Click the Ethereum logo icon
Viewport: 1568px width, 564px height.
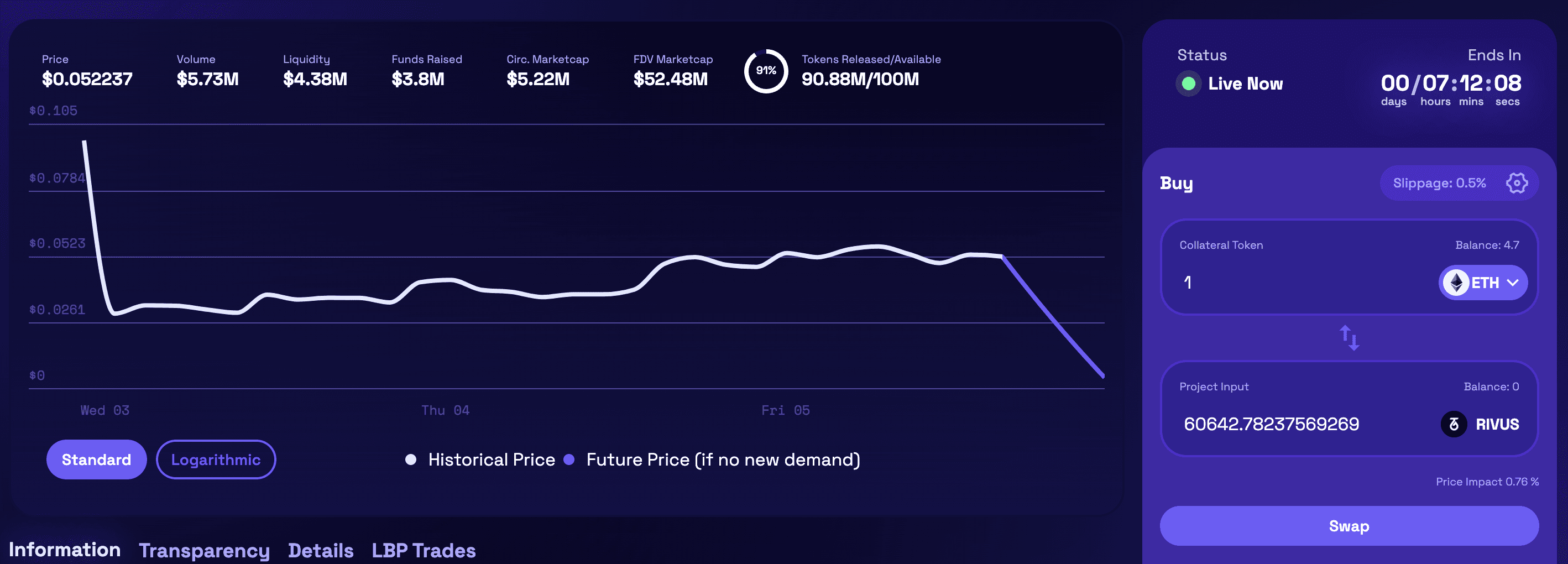pyautogui.click(x=1456, y=283)
